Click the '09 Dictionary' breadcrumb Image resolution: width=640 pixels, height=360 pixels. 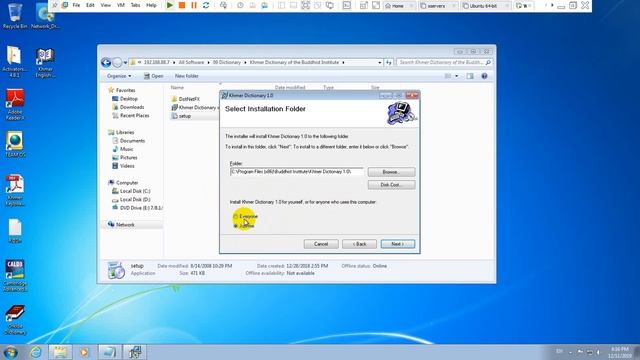227,62
